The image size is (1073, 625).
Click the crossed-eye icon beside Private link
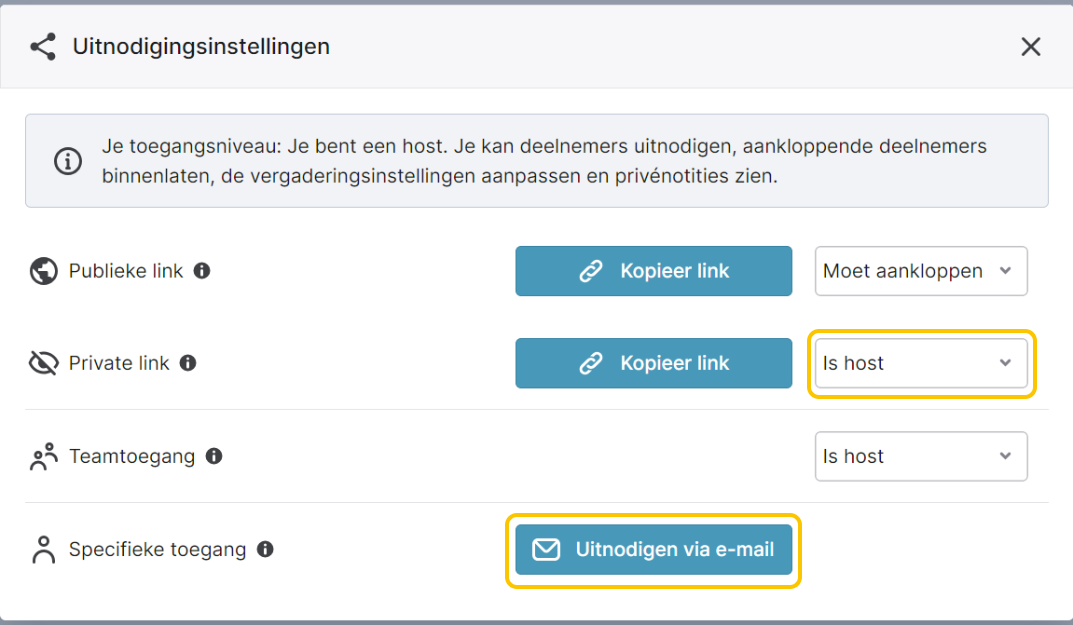[x=43, y=363]
